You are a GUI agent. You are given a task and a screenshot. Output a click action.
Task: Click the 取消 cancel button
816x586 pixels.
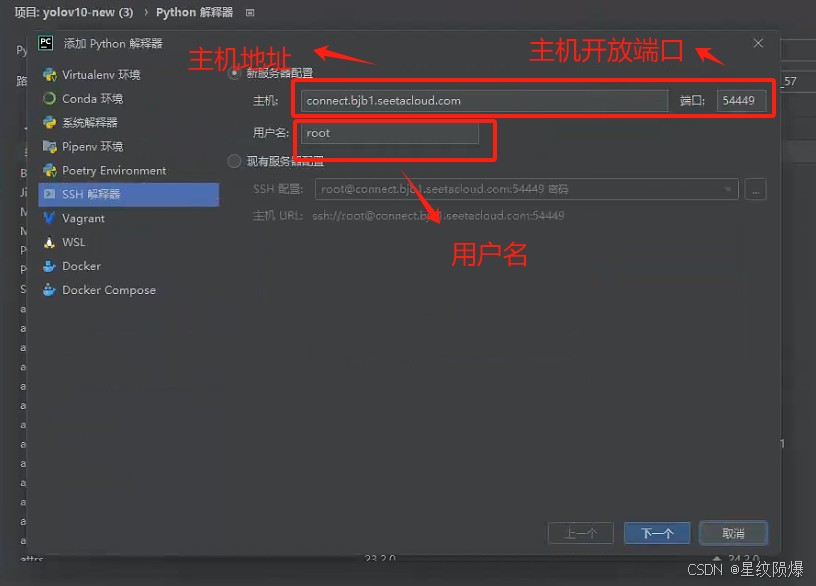pyautogui.click(x=733, y=533)
